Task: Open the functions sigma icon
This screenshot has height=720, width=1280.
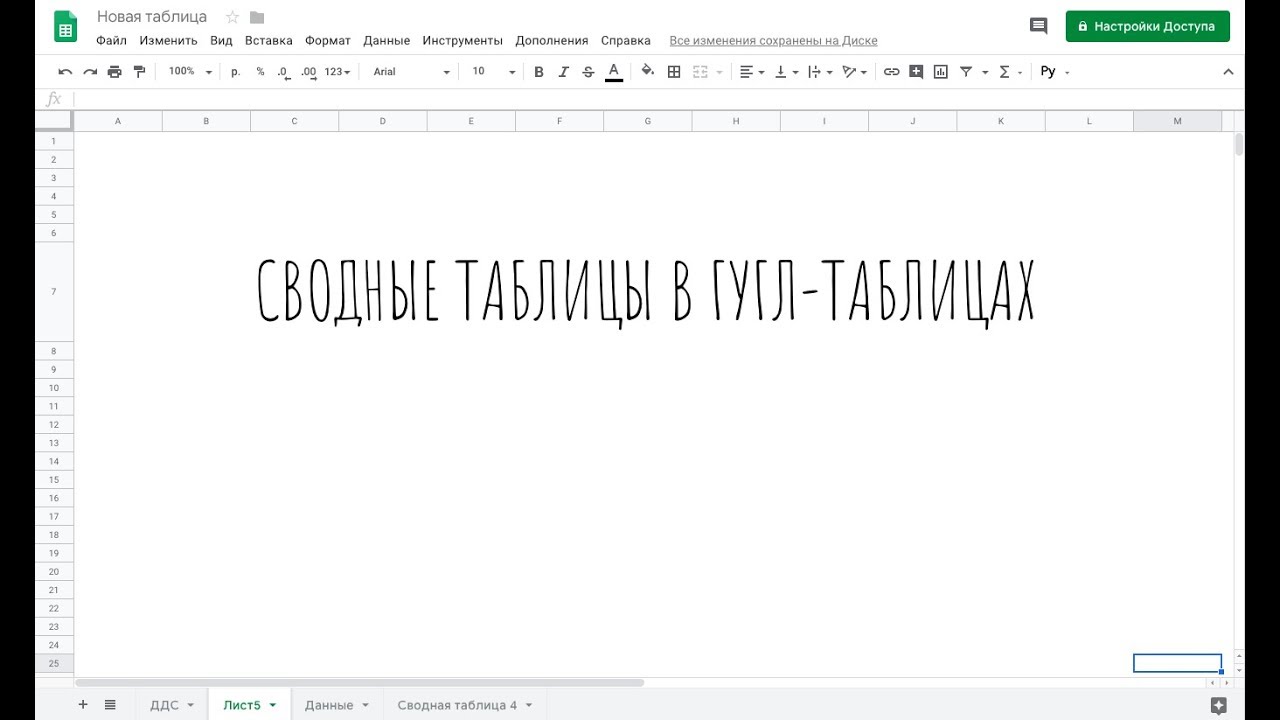Action: (1004, 72)
